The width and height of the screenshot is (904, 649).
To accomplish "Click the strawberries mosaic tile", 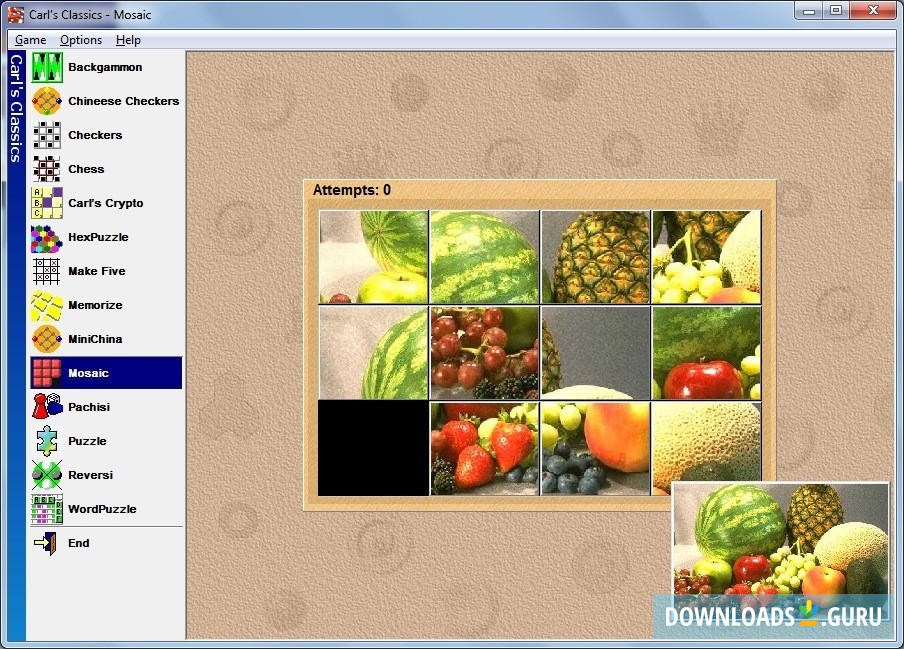I will [484, 448].
